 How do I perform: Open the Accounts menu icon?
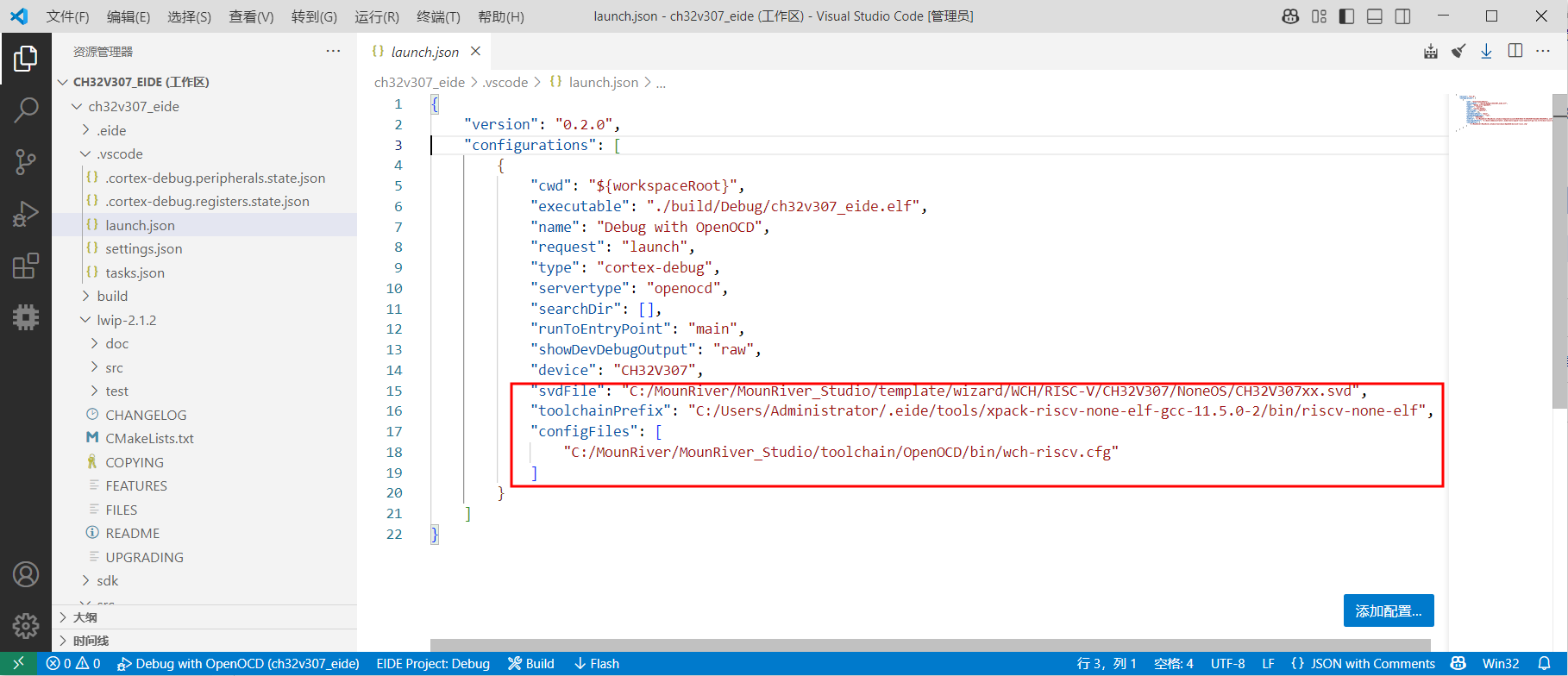tap(26, 574)
